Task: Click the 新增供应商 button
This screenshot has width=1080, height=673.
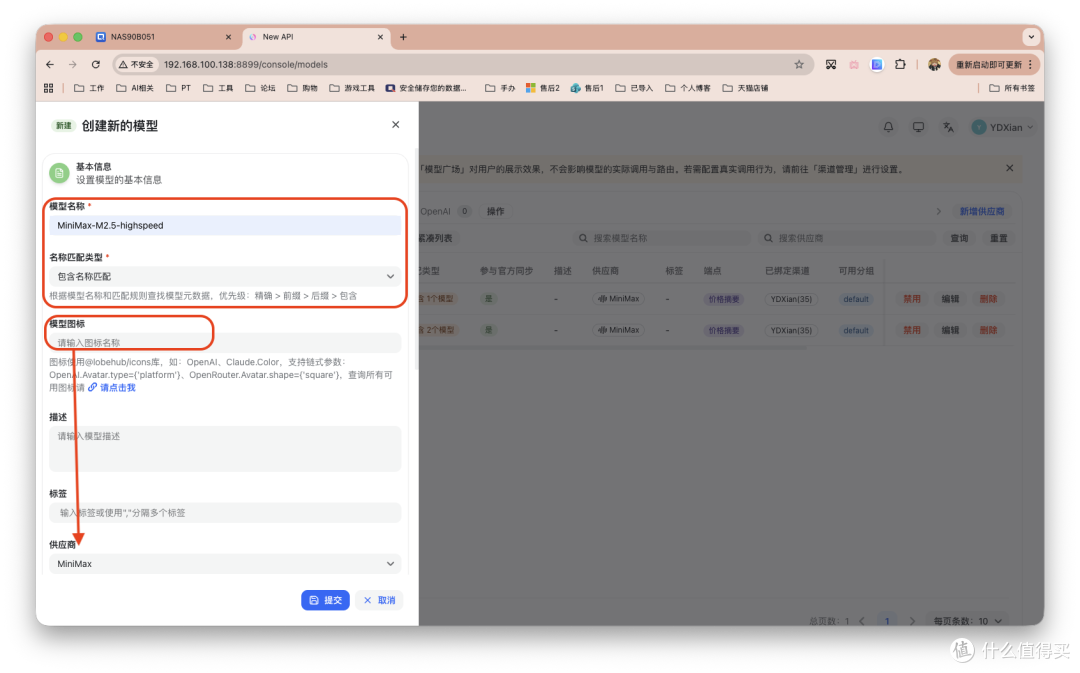Action: pos(982,211)
